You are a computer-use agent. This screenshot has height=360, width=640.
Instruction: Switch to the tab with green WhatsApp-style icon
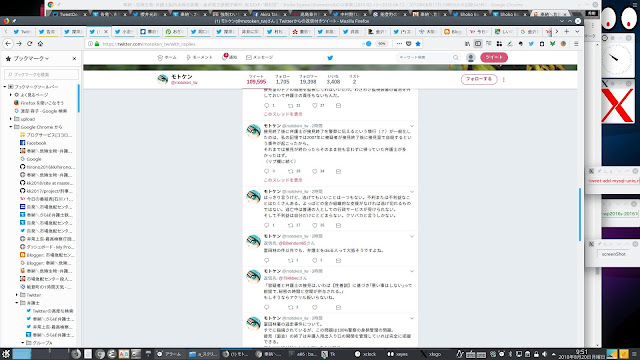pos(174,31)
